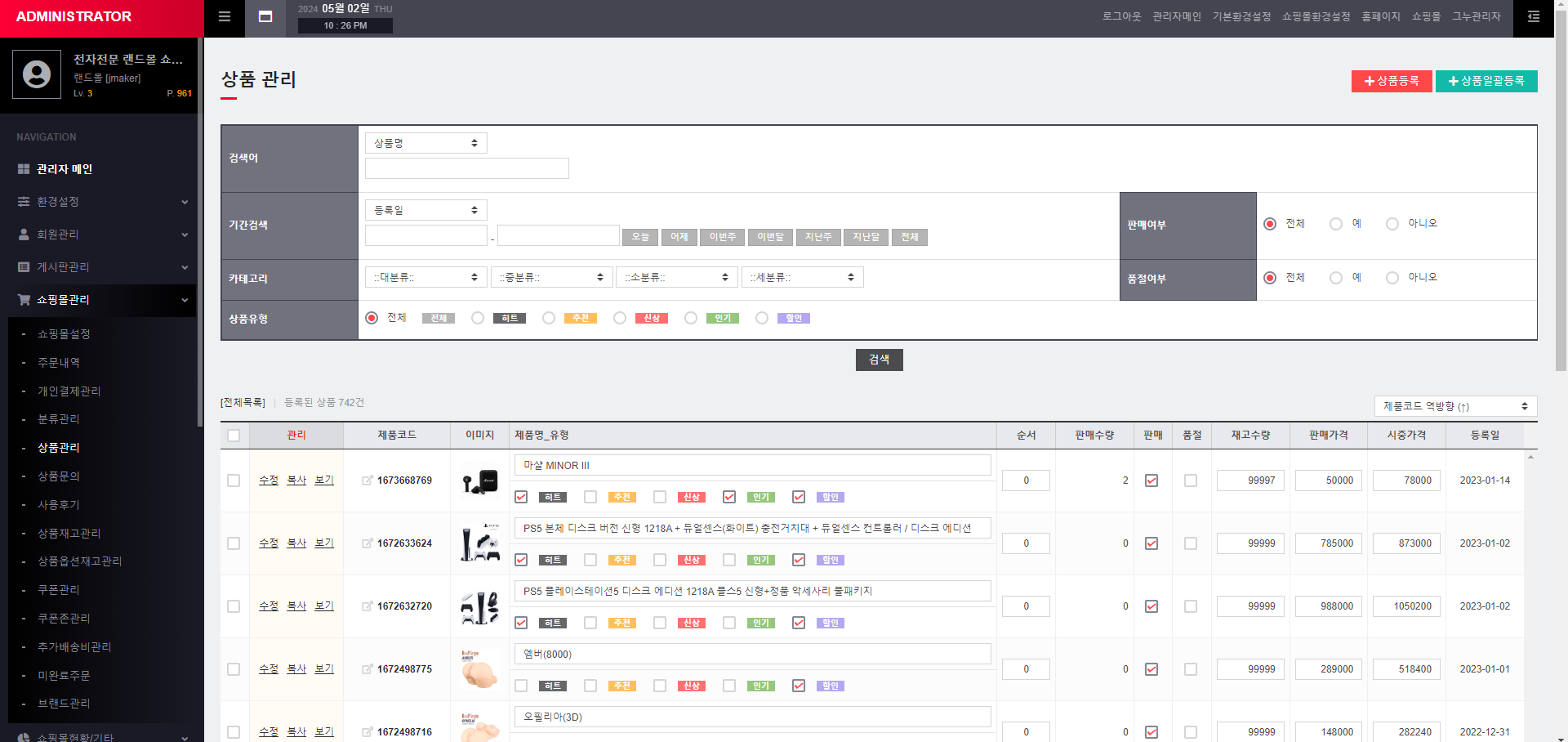The image size is (1568, 742).
Task: Click the list toggle icon at top right
Action: 1534,17
